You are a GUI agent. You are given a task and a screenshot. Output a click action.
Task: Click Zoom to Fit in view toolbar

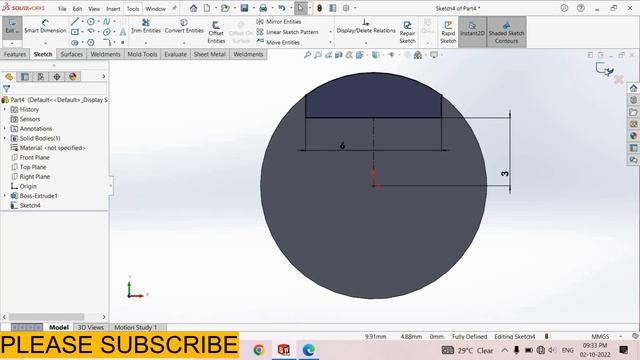[307, 55]
